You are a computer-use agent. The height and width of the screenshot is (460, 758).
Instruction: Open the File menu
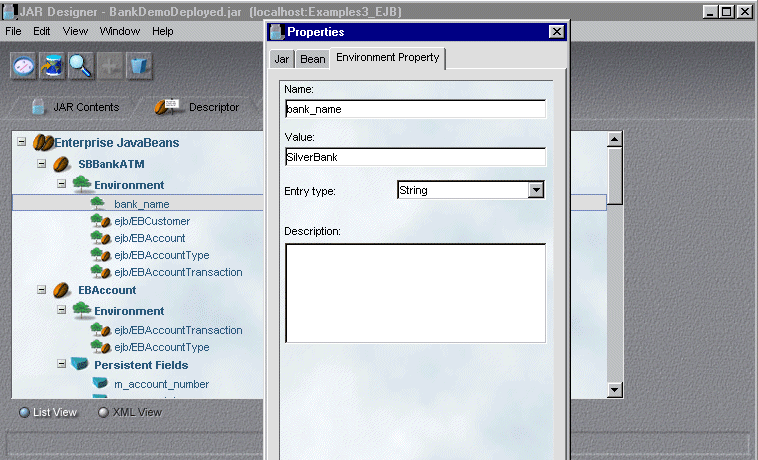tap(13, 31)
